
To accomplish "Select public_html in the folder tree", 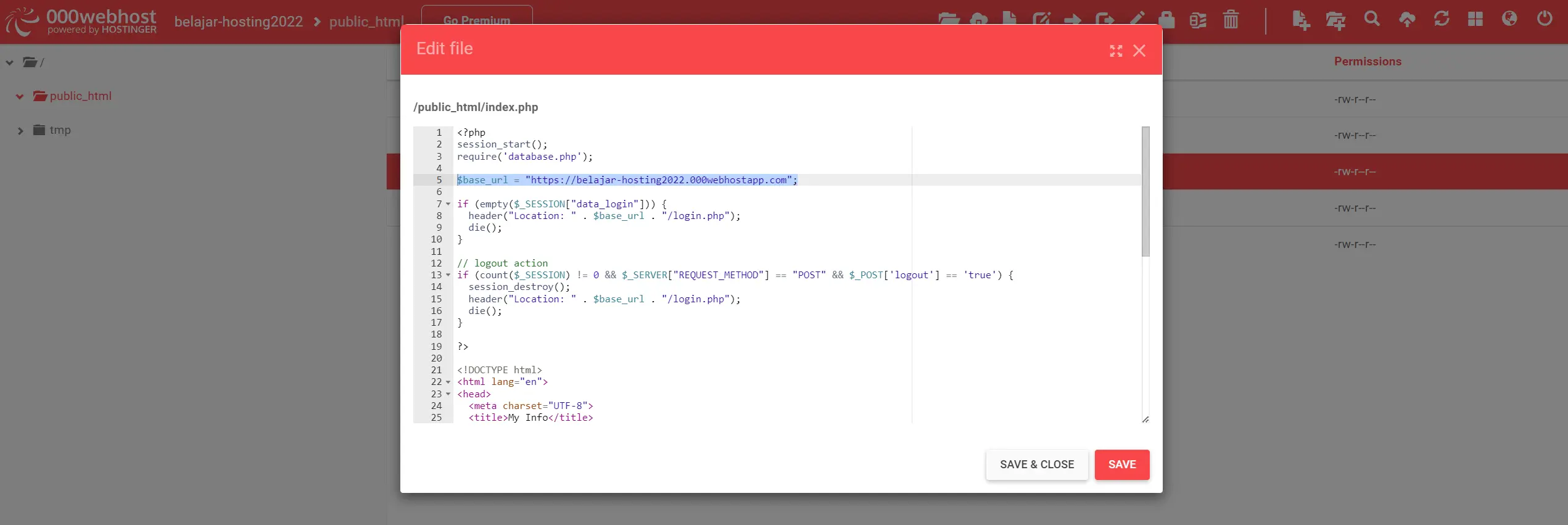I will coord(81,96).
